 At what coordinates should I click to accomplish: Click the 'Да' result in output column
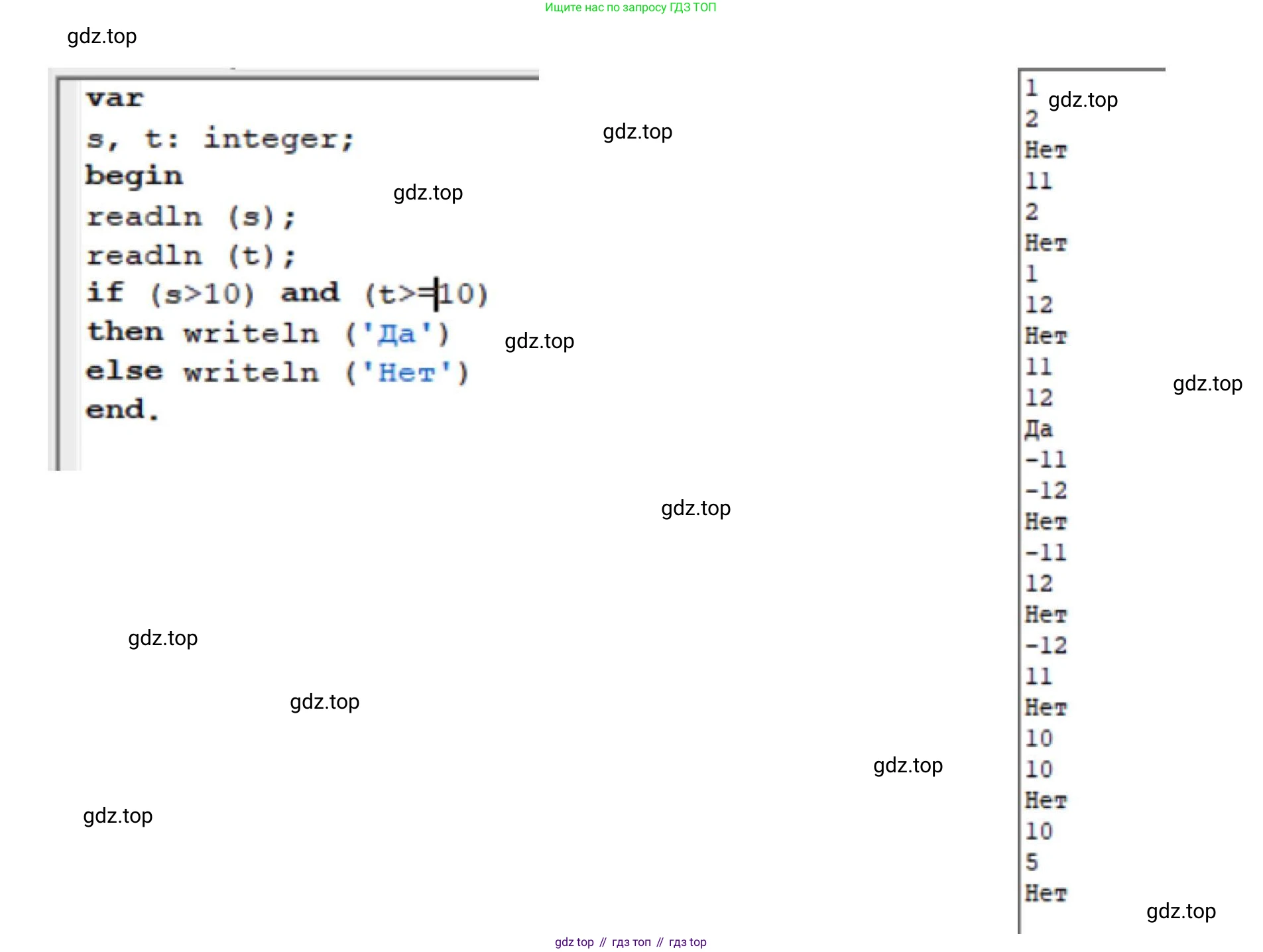coord(1038,429)
